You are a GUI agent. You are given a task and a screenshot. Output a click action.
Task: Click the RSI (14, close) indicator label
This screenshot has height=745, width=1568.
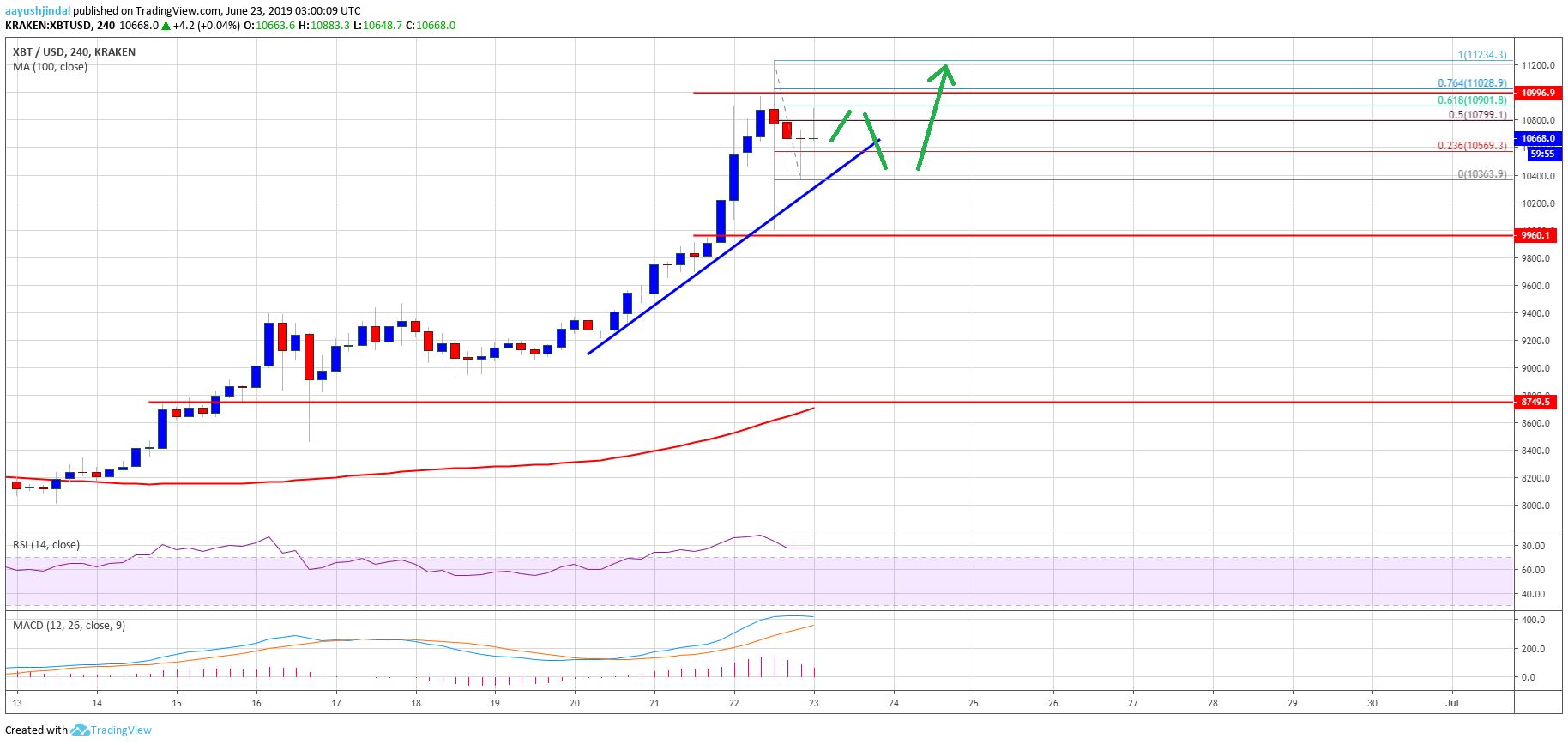[x=46, y=545]
